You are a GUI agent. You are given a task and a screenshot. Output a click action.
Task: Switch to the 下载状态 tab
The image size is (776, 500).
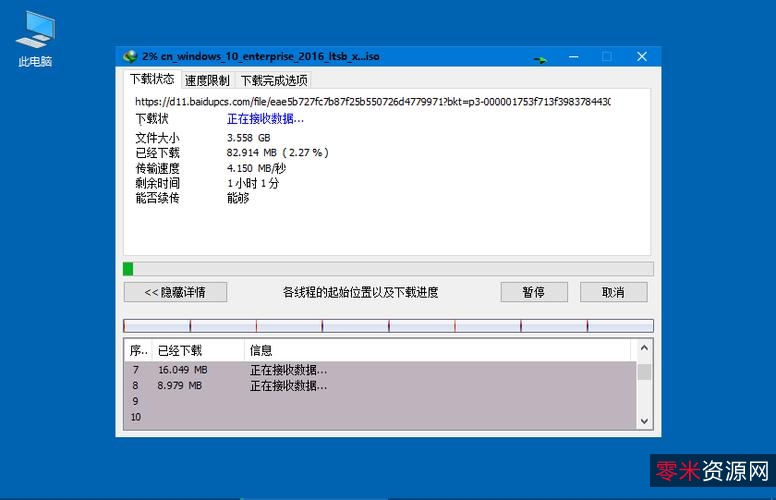[x=152, y=79]
